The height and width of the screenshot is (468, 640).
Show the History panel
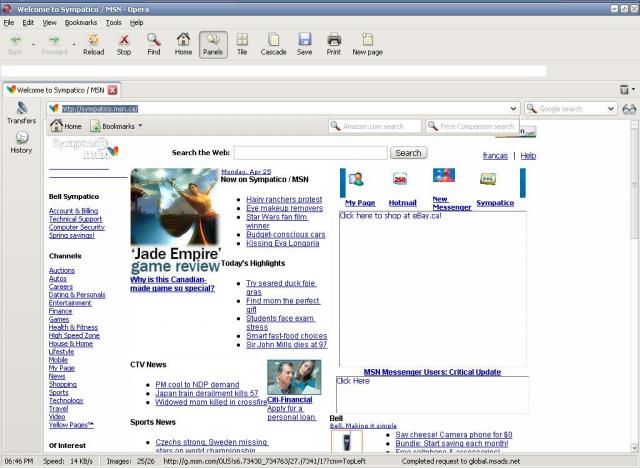coord(21,143)
